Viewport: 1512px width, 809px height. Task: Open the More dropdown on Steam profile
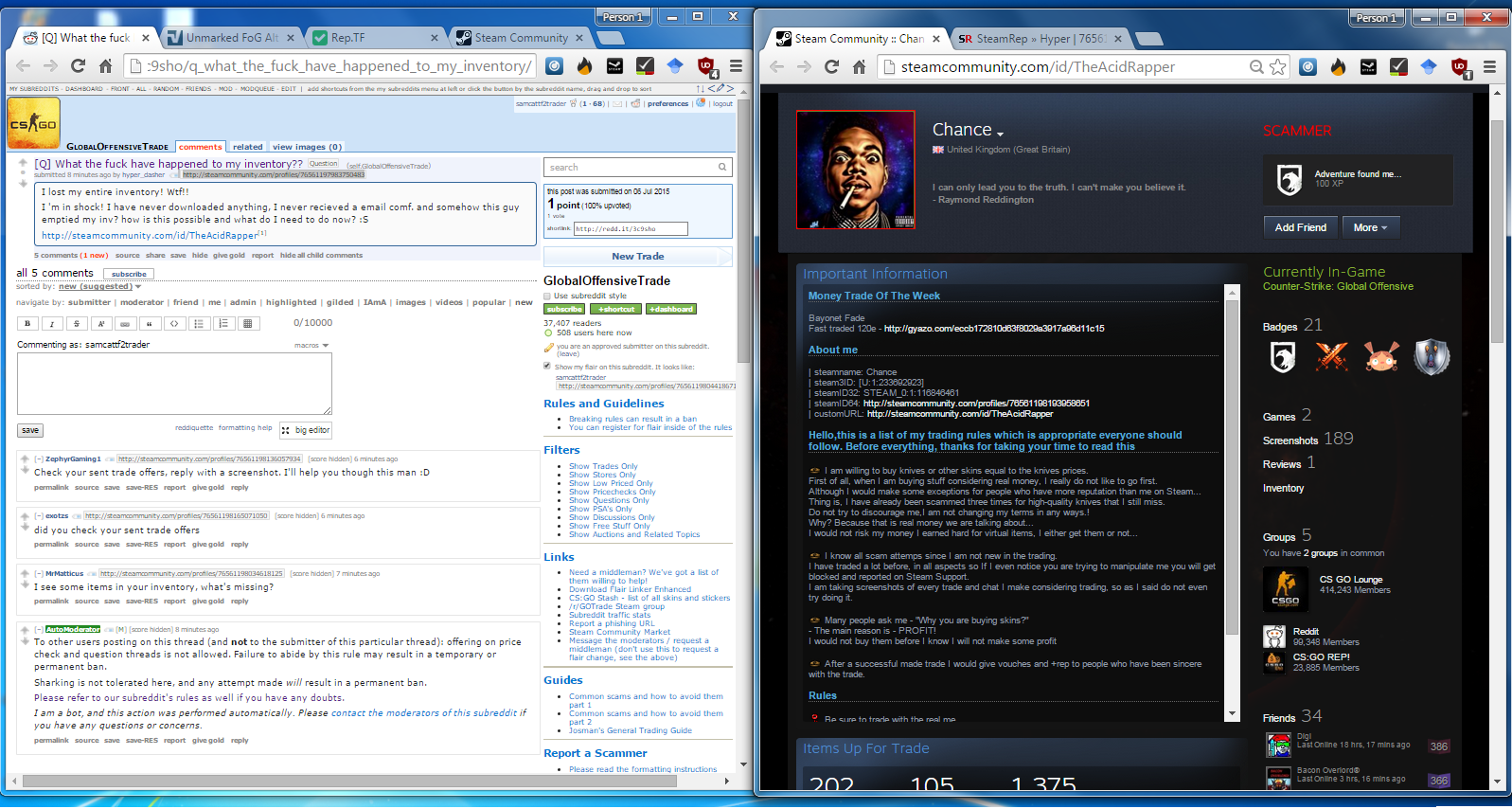[x=1370, y=227]
